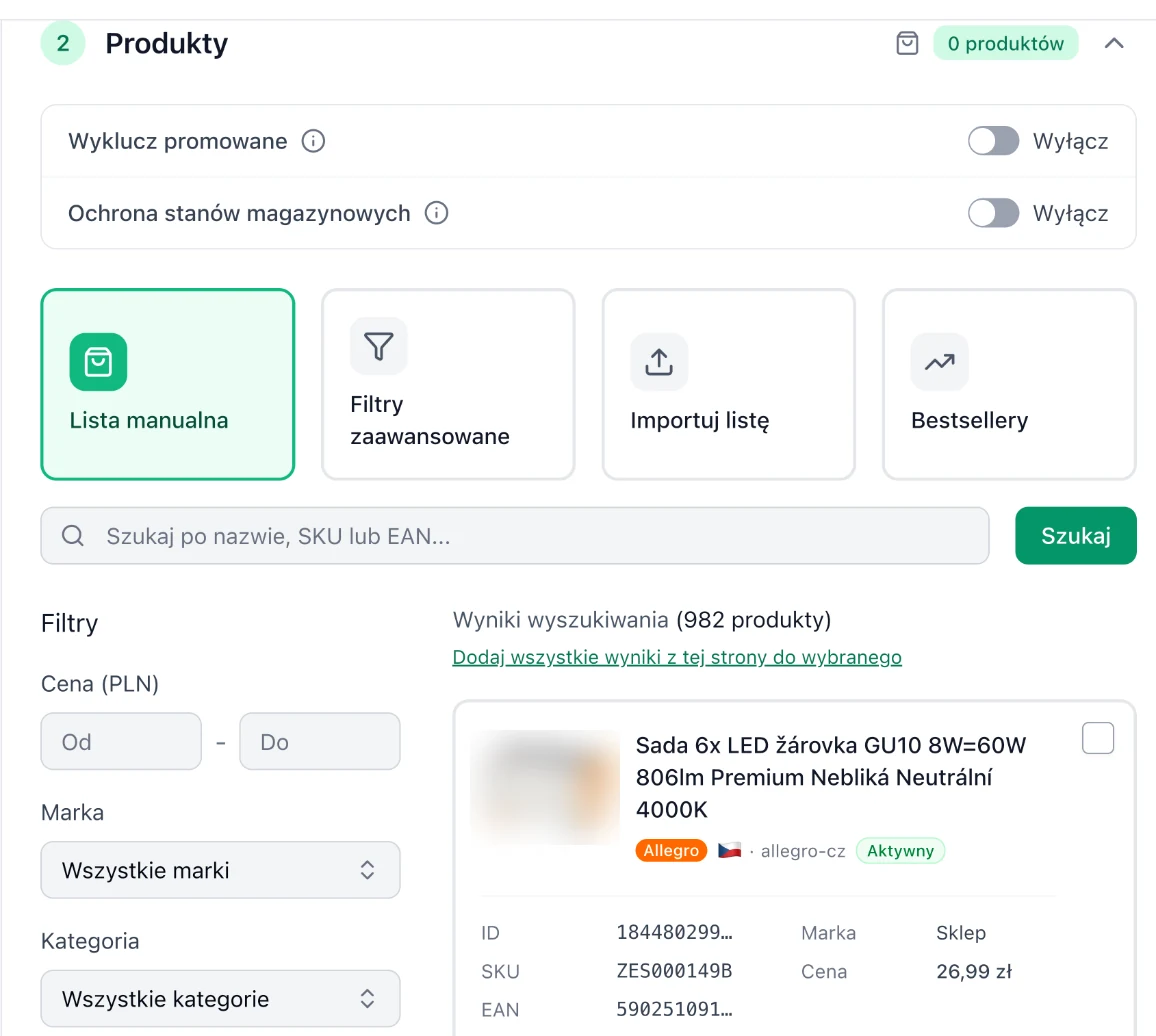The image size is (1156, 1036).
Task: Click the shopping bag icon beside 0 produktów
Action: tap(907, 44)
